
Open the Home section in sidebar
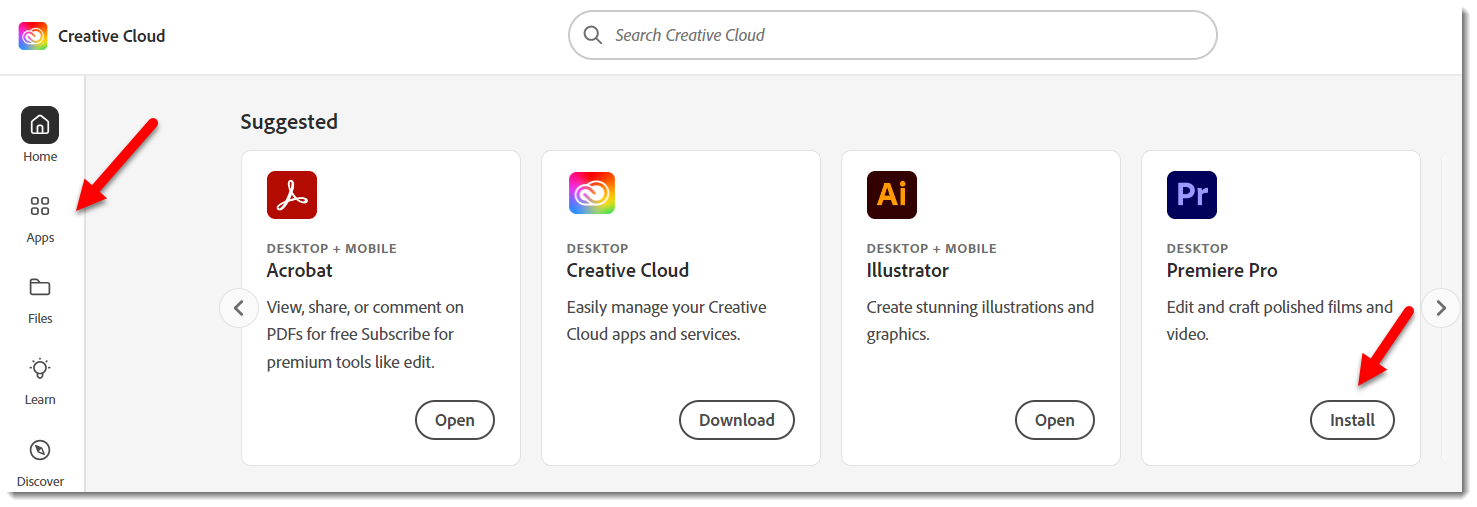click(40, 135)
